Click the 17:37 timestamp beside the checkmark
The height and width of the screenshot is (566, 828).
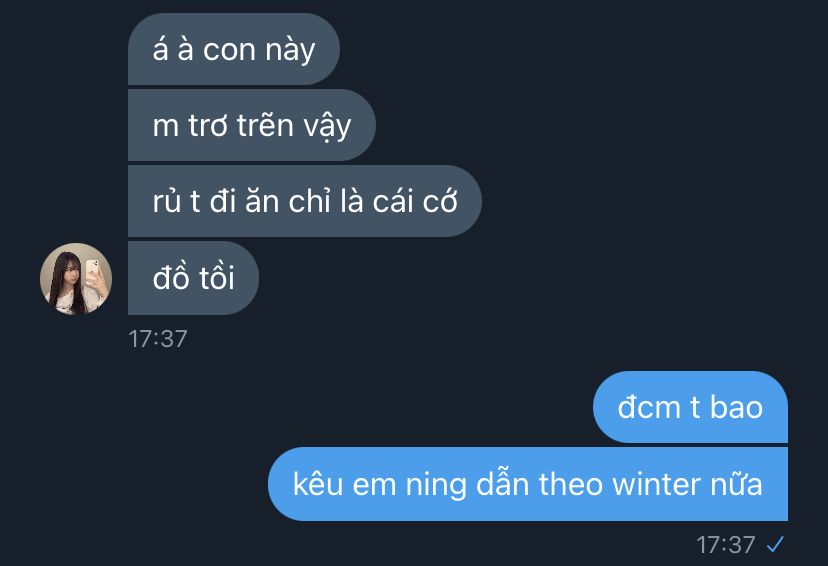(x=726, y=545)
